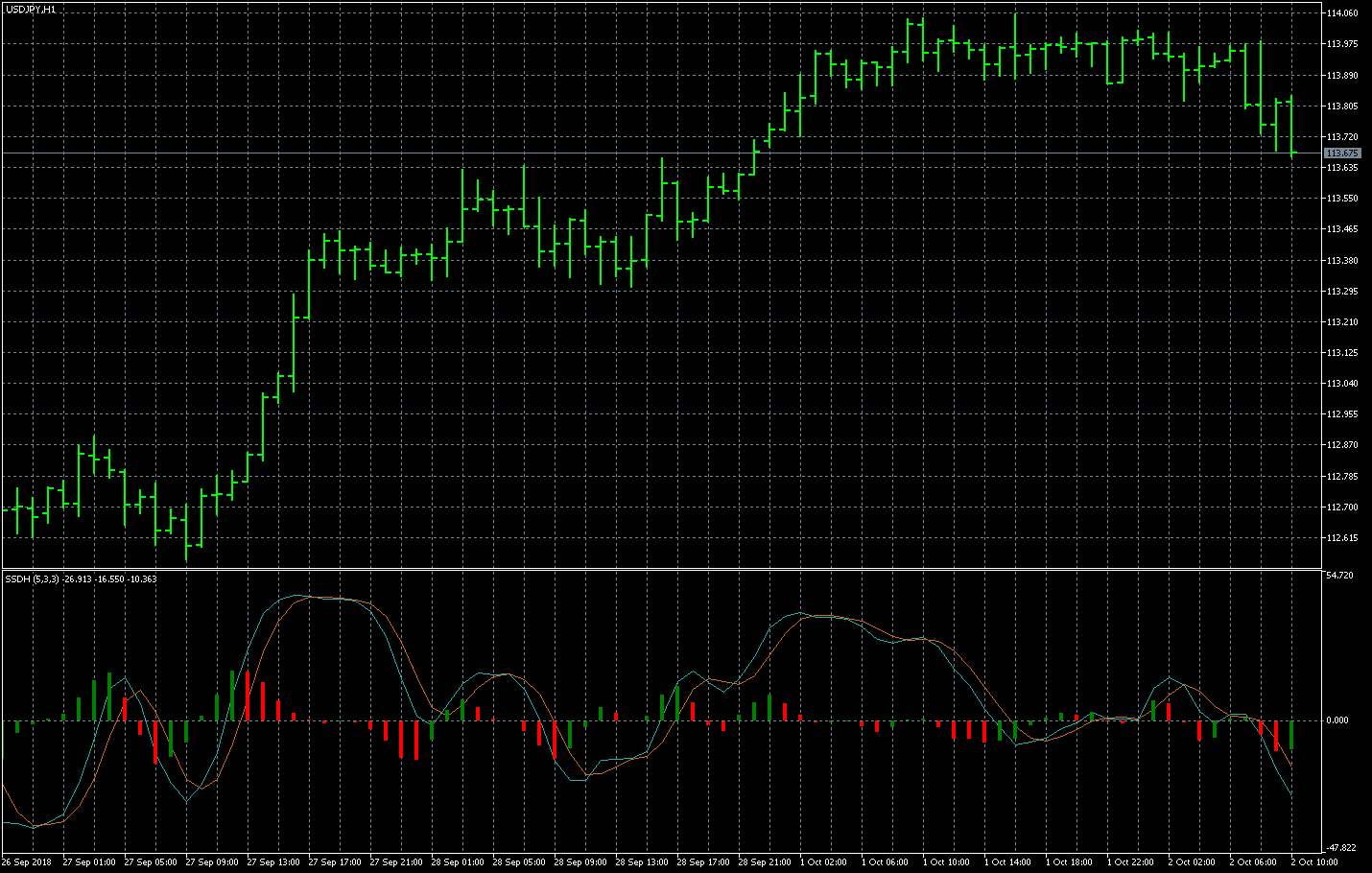Click the 54.720 indicator scale maximum

[1338, 576]
